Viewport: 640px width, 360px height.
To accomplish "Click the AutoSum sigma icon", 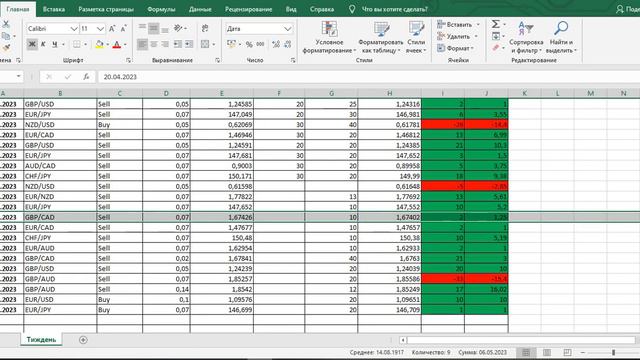I will [x=496, y=24].
